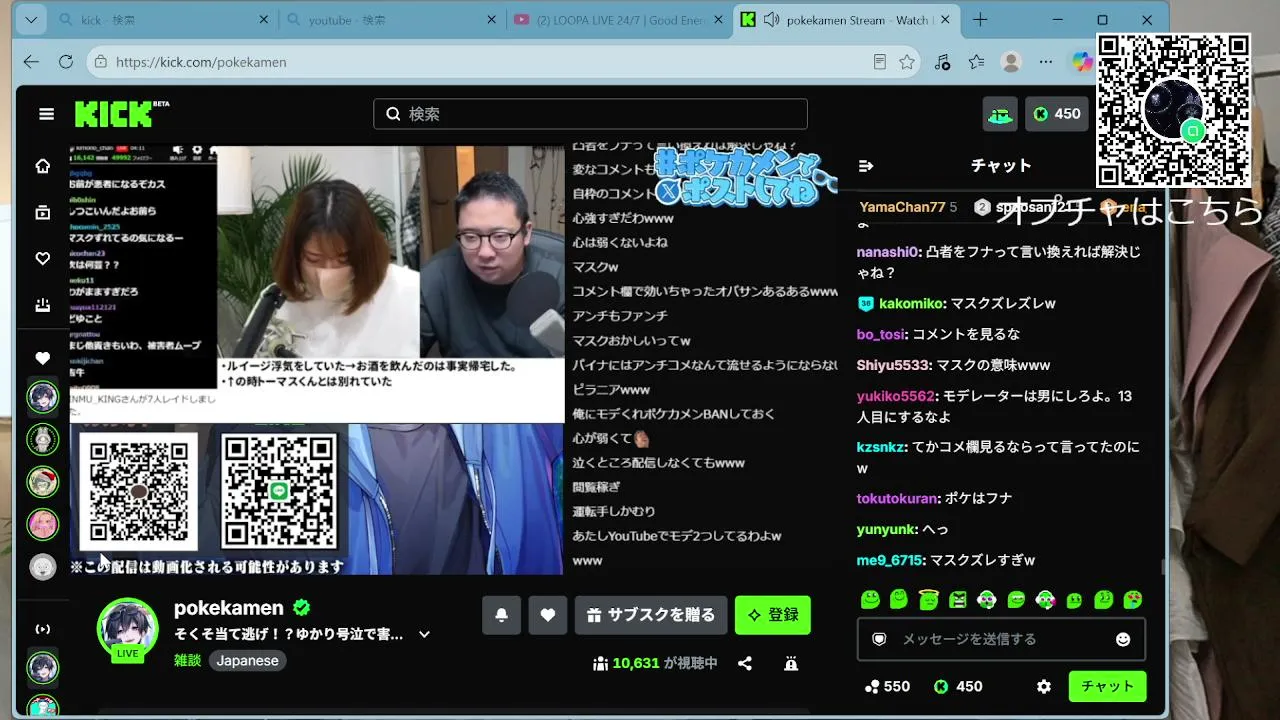Open the 450 Kick points balance in header
The image size is (1280, 720).
1057,114
